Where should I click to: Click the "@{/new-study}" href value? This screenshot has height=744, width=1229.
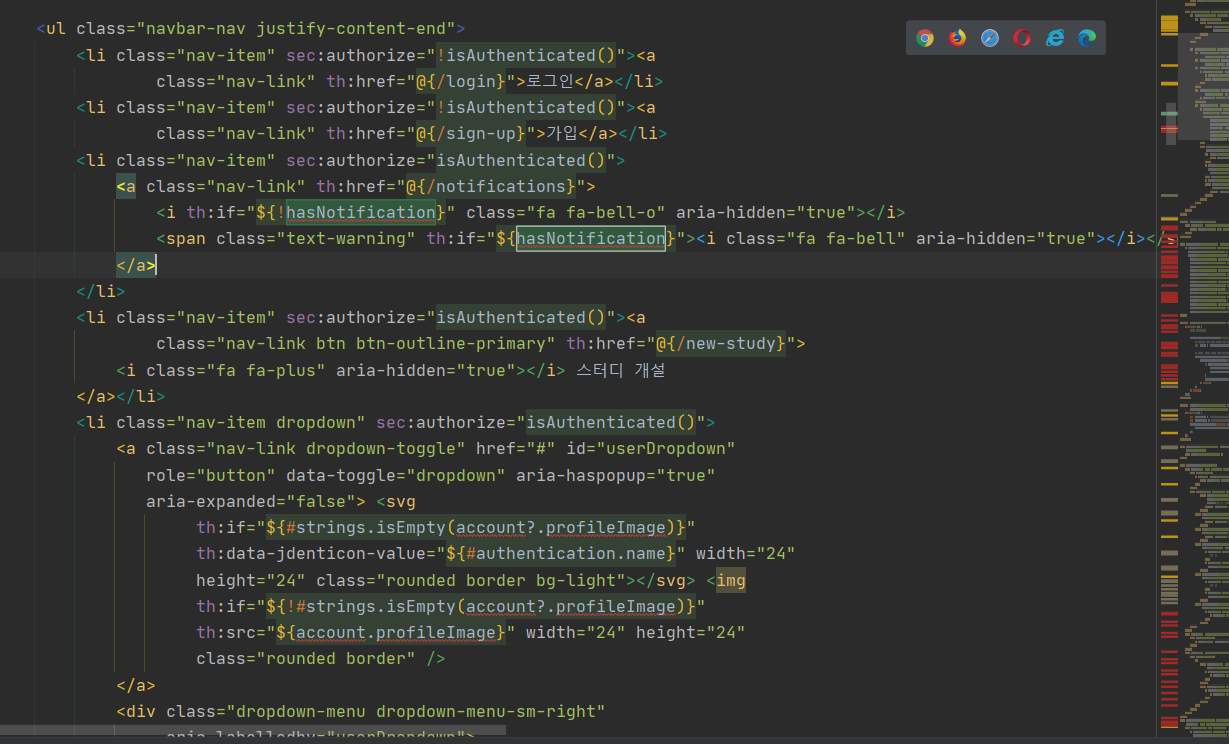tap(720, 343)
